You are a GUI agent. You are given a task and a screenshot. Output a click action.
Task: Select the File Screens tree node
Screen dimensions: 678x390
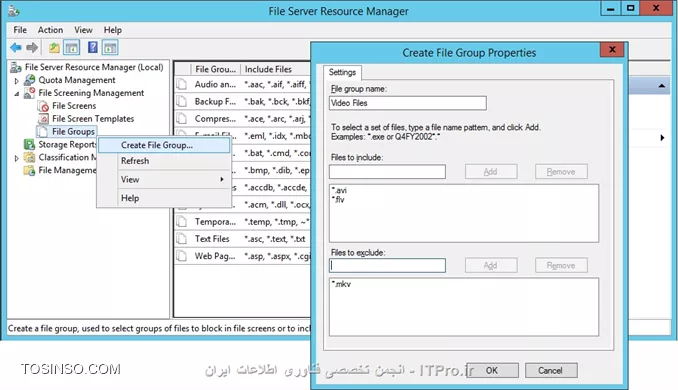74,106
